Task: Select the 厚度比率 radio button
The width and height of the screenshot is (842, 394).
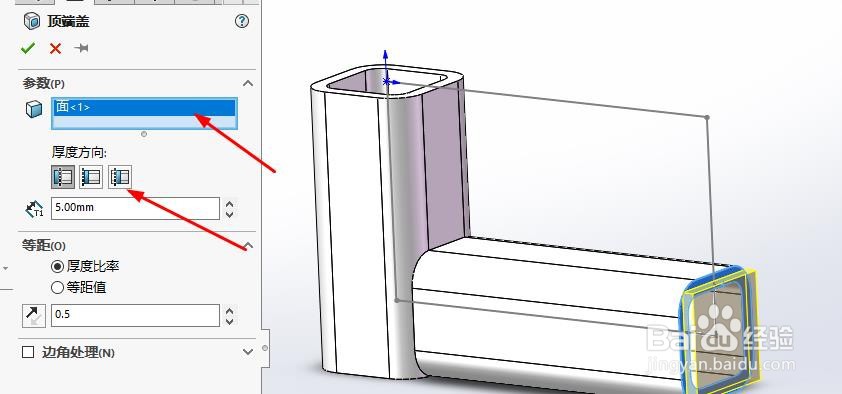Action: pos(57,266)
